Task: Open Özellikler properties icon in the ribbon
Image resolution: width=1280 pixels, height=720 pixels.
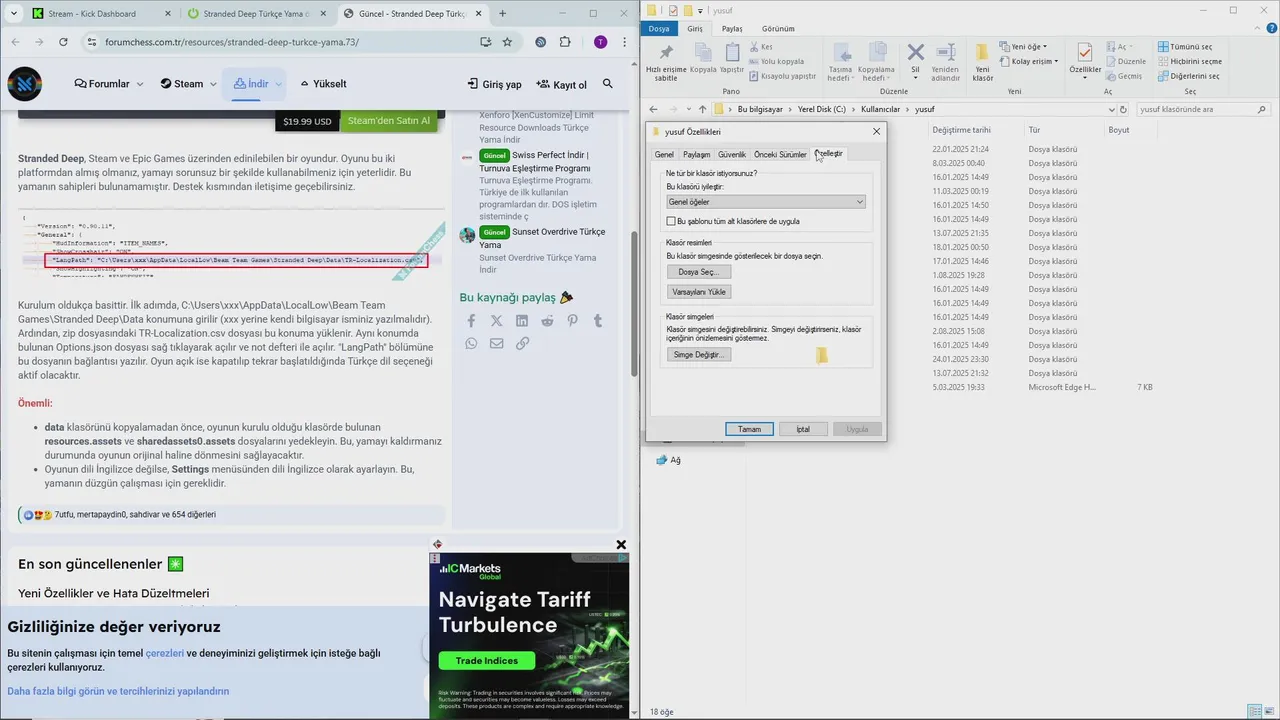Action: [1085, 53]
